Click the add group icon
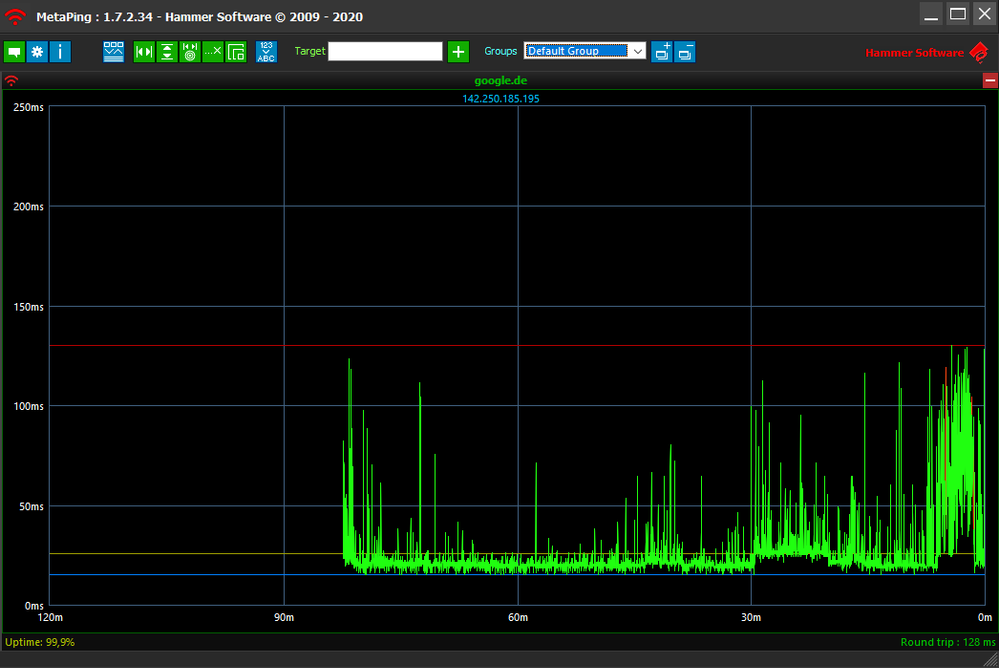The height and width of the screenshot is (668, 999). click(662, 52)
